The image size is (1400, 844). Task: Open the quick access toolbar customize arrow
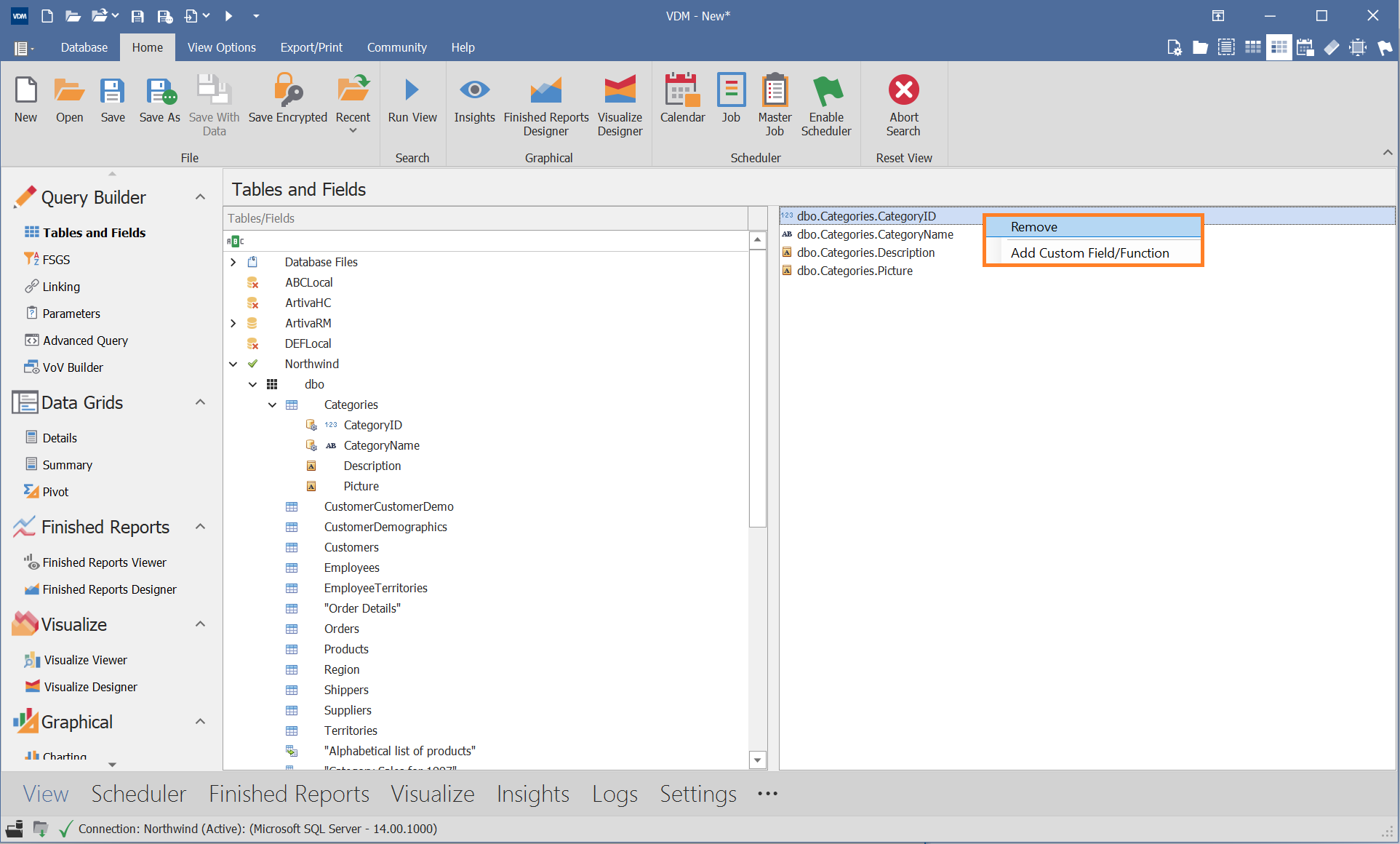(x=256, y=16)
